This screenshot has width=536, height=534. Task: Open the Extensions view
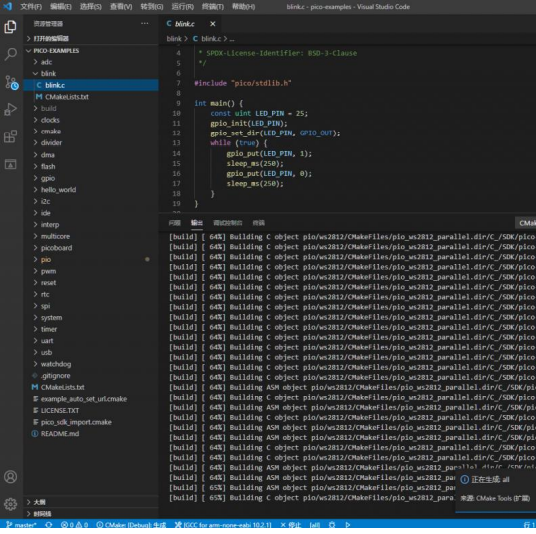tap(10, 137)
